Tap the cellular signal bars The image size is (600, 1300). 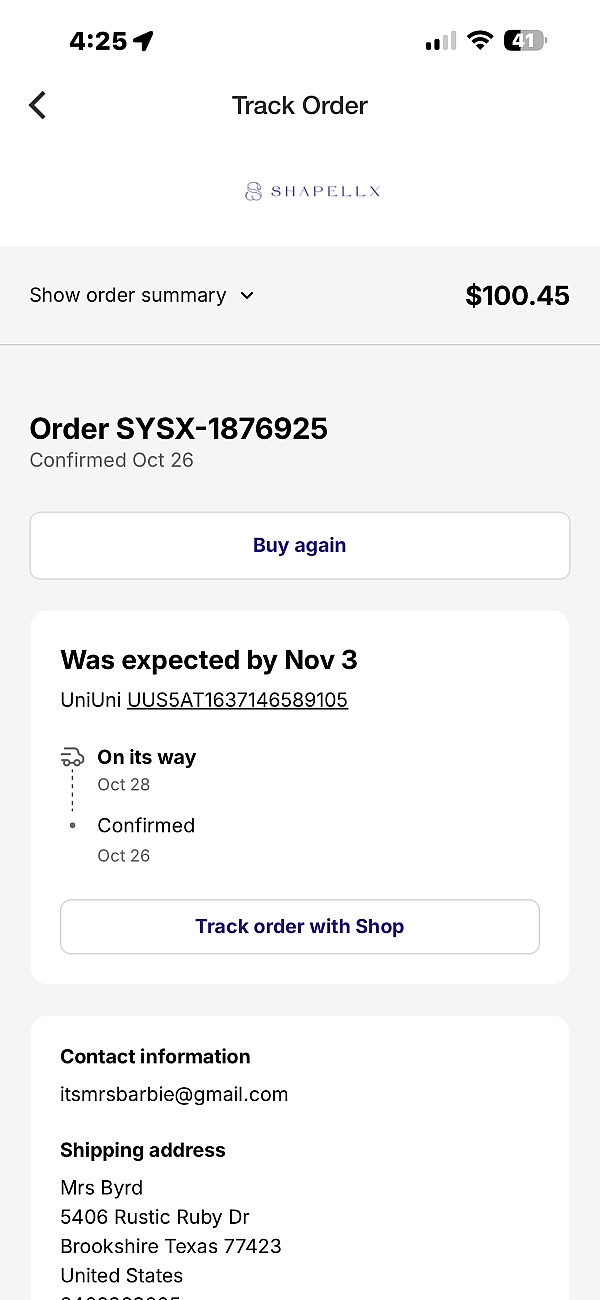tap(440, 41)
